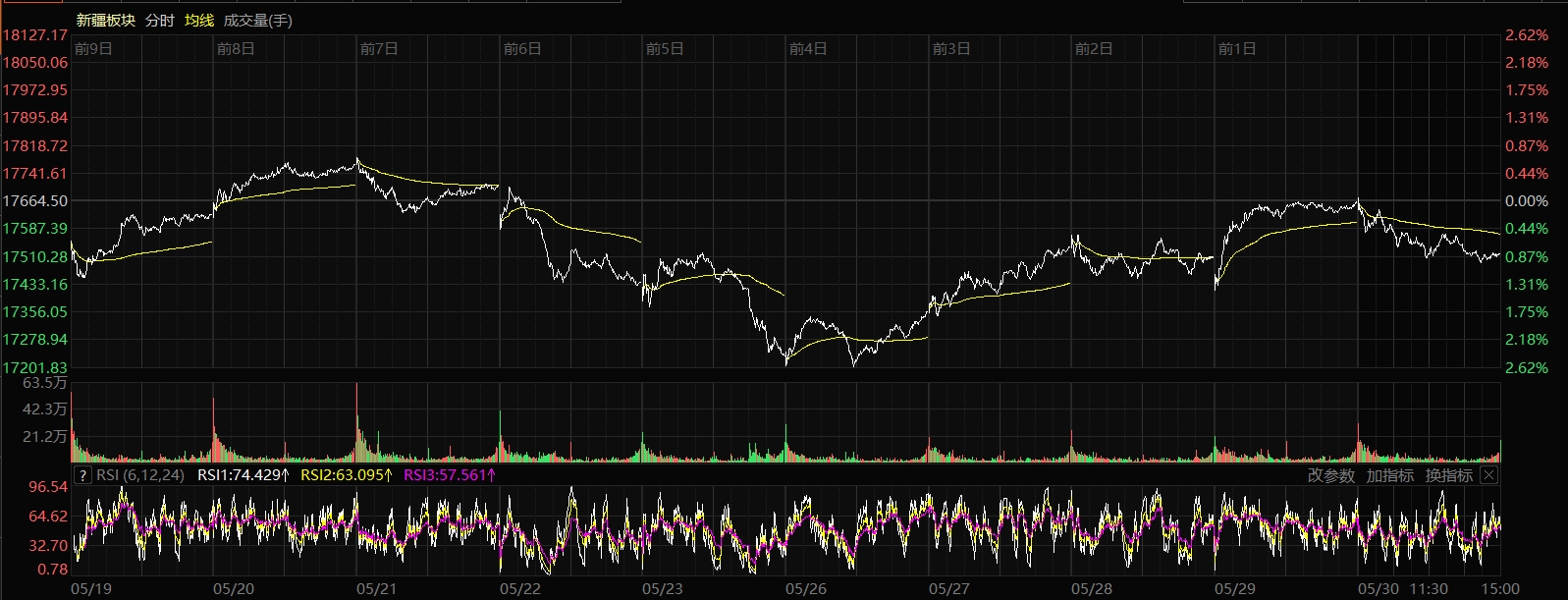Click the 0.00% change label
The image size is (1568, 600).
click(1527, 200)
